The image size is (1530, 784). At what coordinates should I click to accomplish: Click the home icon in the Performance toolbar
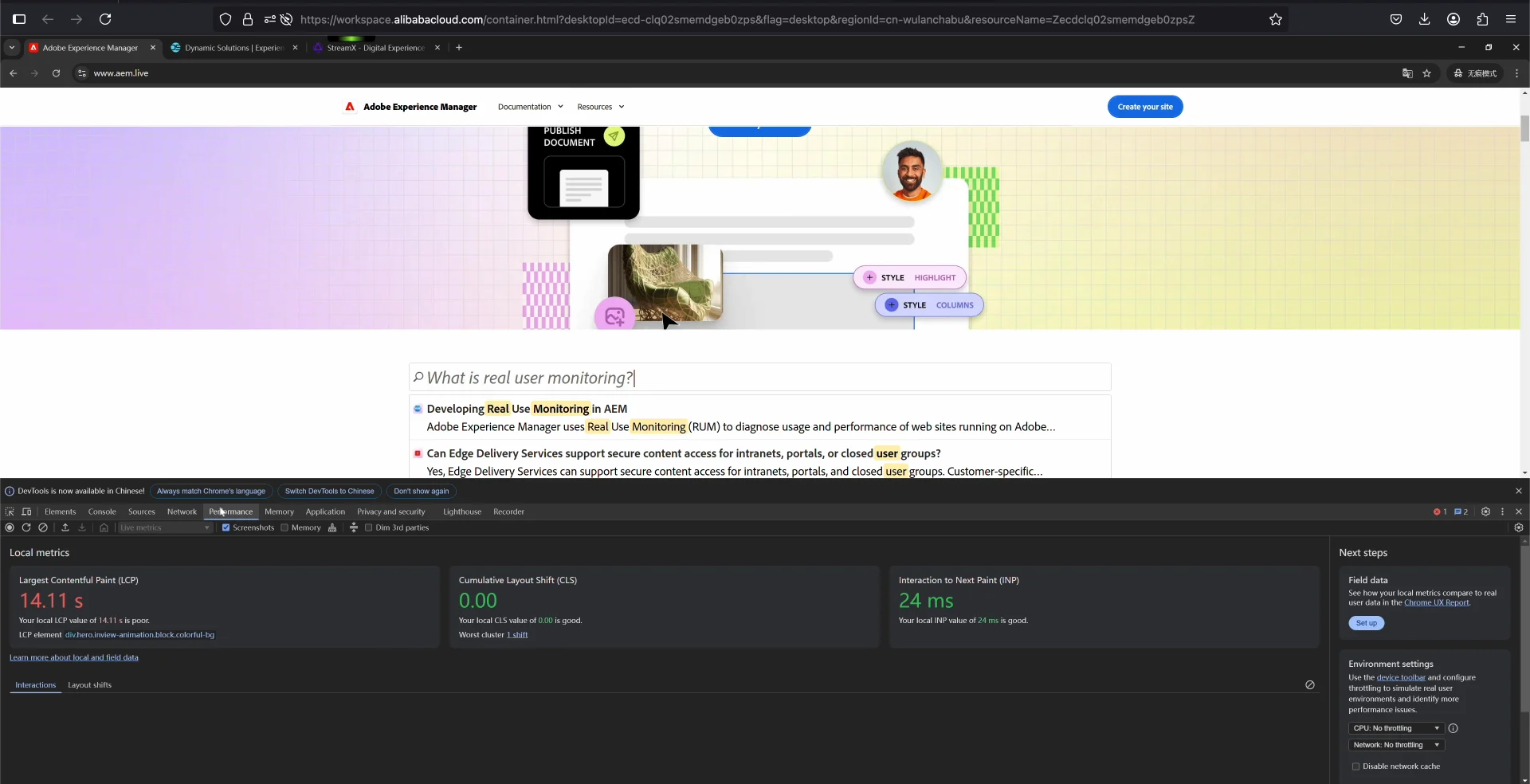pos(104,527)
